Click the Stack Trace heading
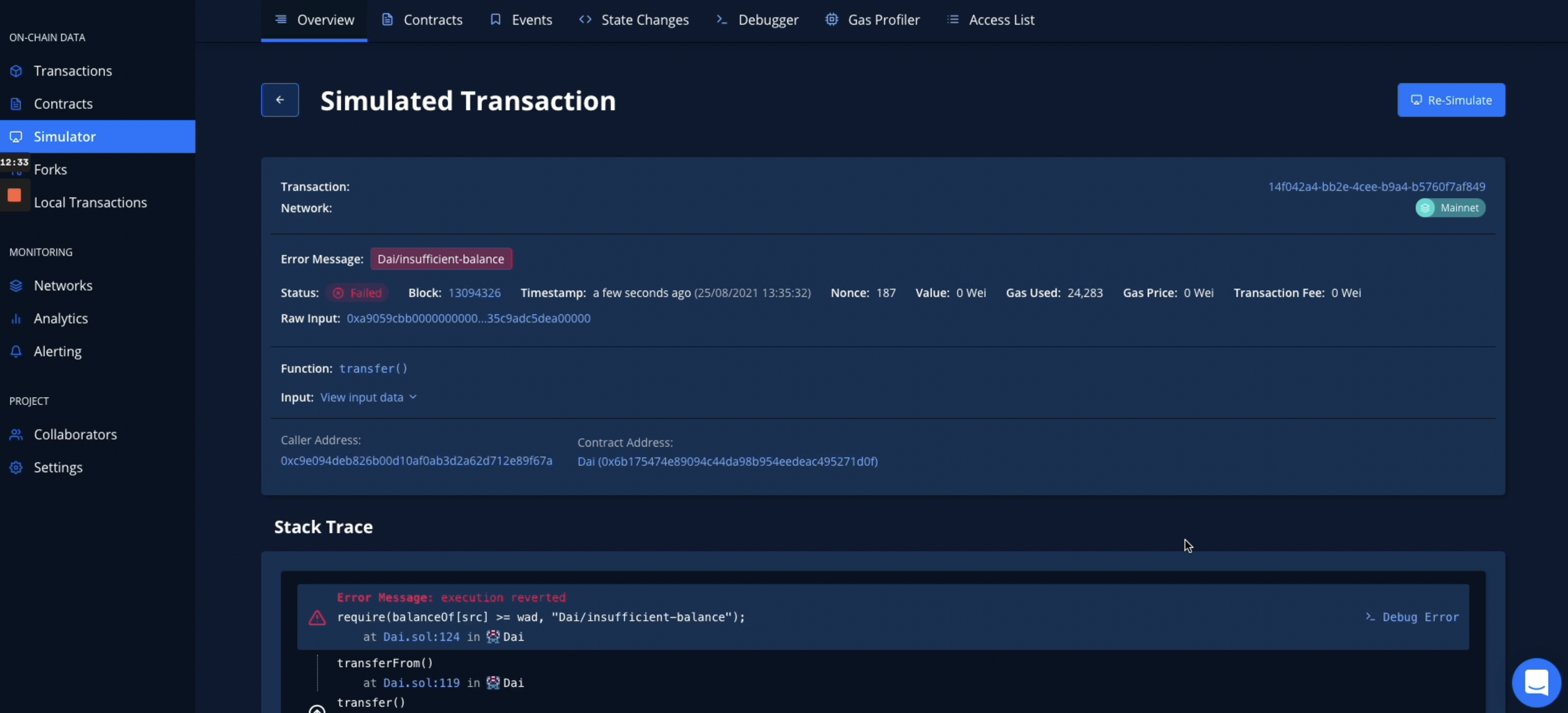The image size is (1568, 713). tap(323, 527)
